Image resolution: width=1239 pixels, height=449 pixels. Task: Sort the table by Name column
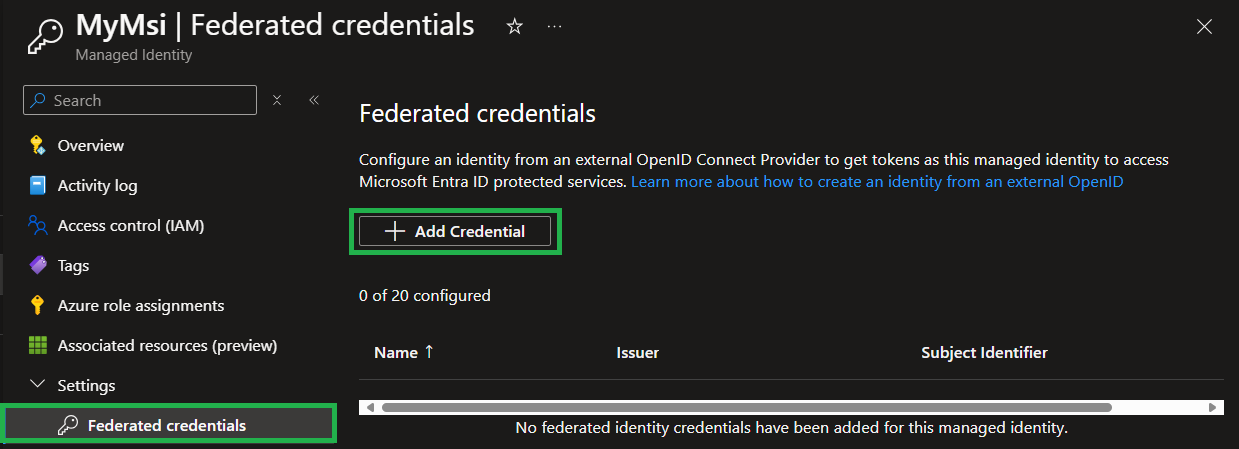[395, 352]
